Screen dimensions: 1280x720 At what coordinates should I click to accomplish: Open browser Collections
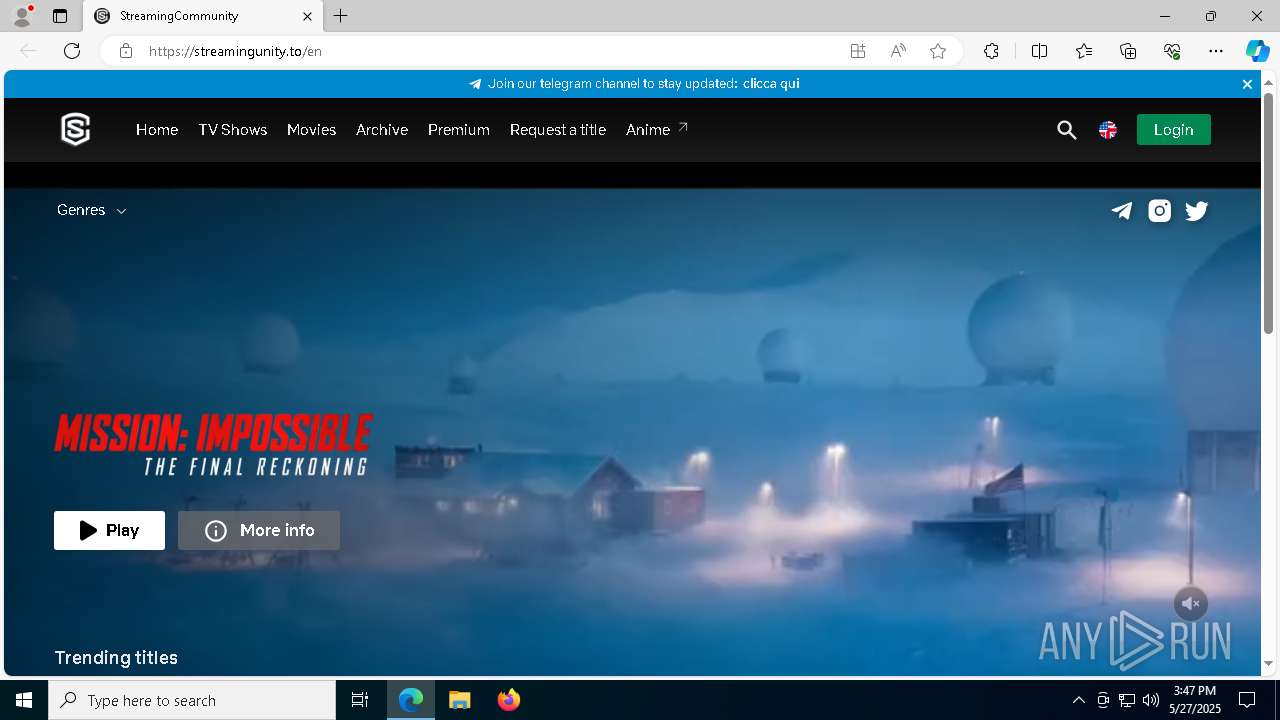coord(1128,51)
